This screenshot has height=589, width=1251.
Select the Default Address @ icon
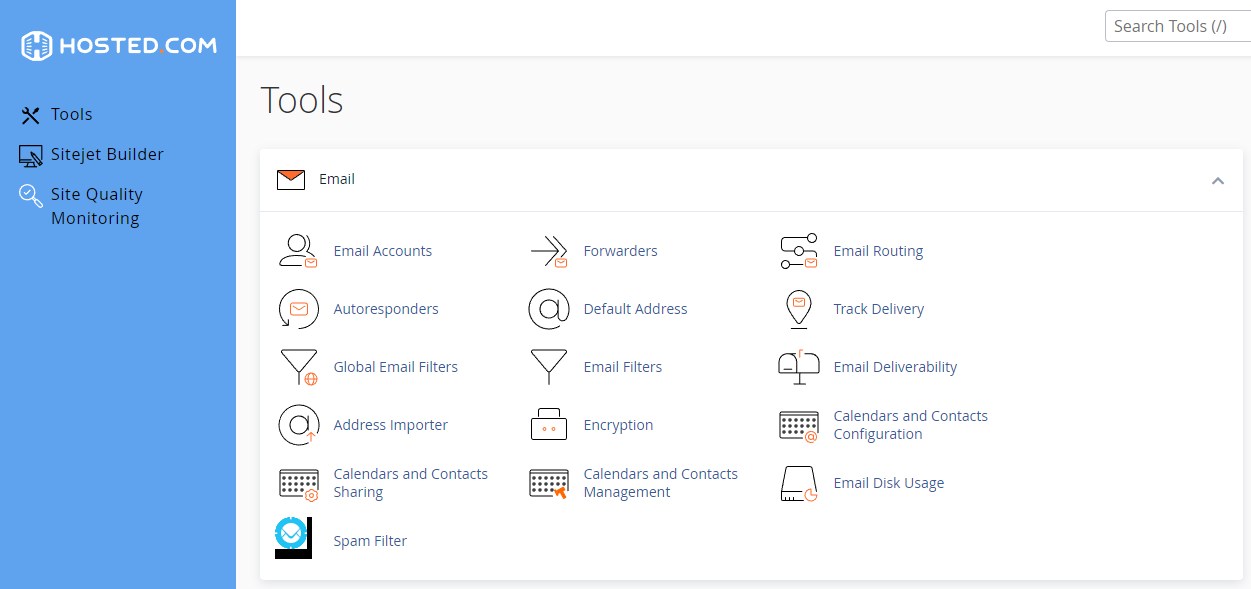click(x=548, y=309)
